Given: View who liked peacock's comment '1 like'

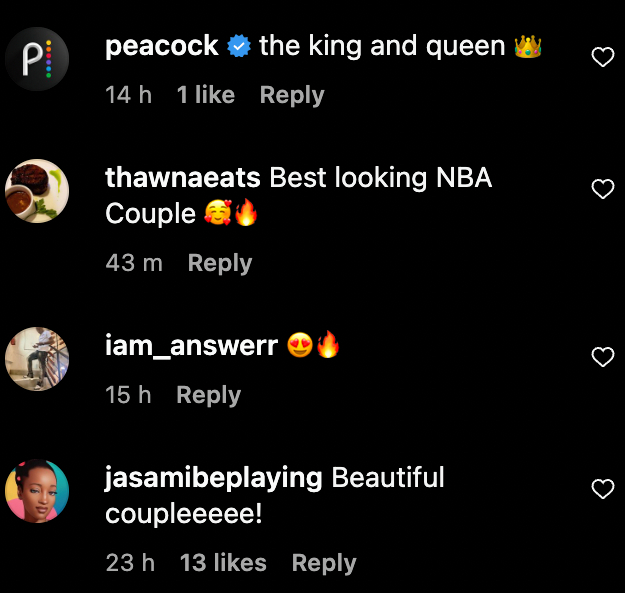Looking at the screenshot, I should (206, 95).
